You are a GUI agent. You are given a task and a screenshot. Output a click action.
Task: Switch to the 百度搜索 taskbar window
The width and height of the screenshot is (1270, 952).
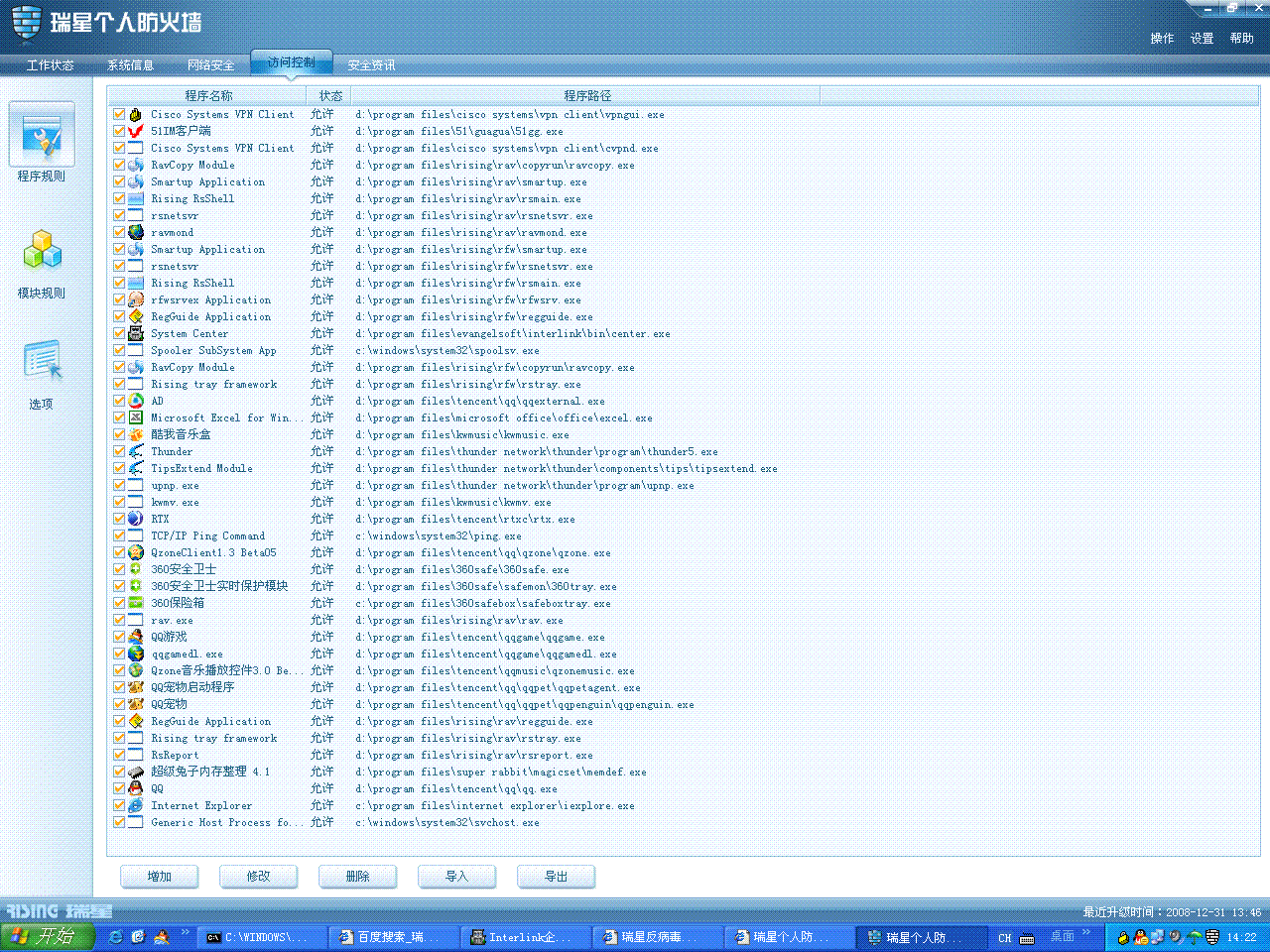(393, 937)
